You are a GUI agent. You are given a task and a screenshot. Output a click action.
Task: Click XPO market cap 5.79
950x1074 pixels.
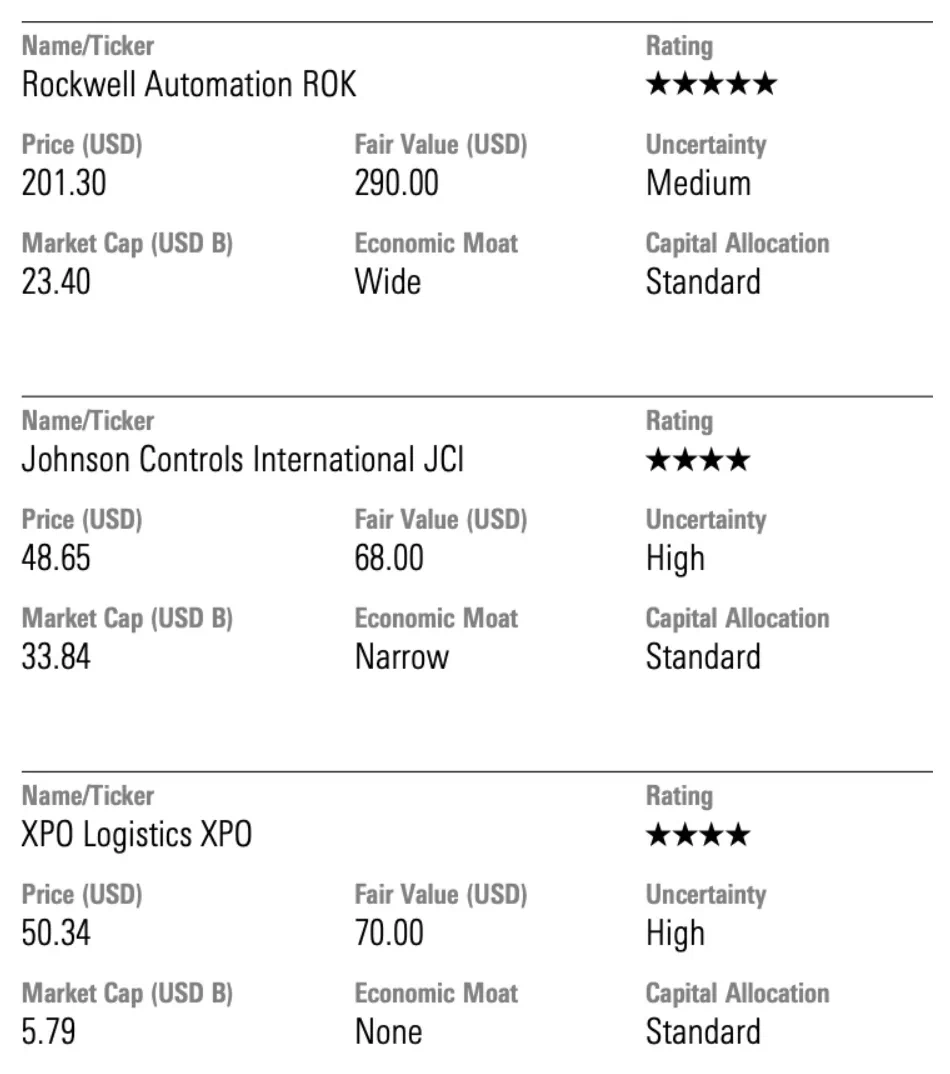(x=49, y=1031)
